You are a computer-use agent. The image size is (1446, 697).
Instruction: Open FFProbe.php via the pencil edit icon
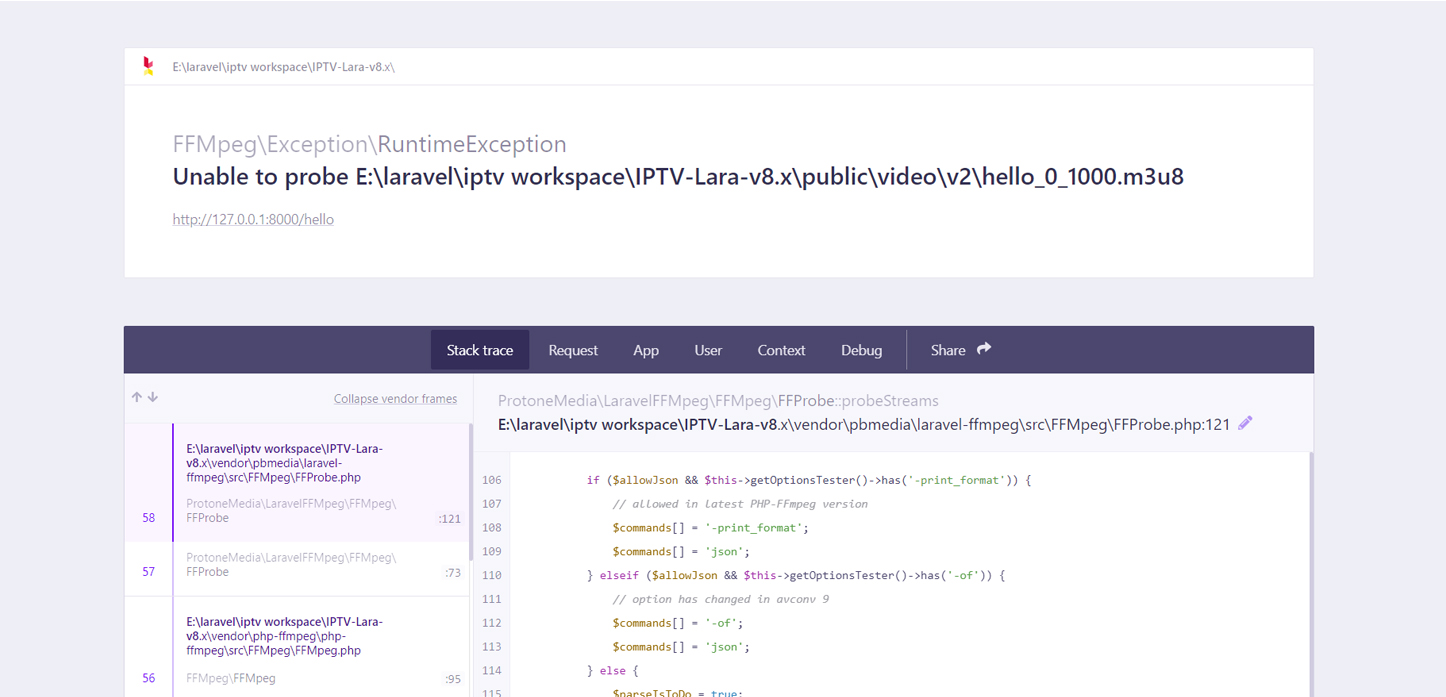click(x=1245, y=423)
